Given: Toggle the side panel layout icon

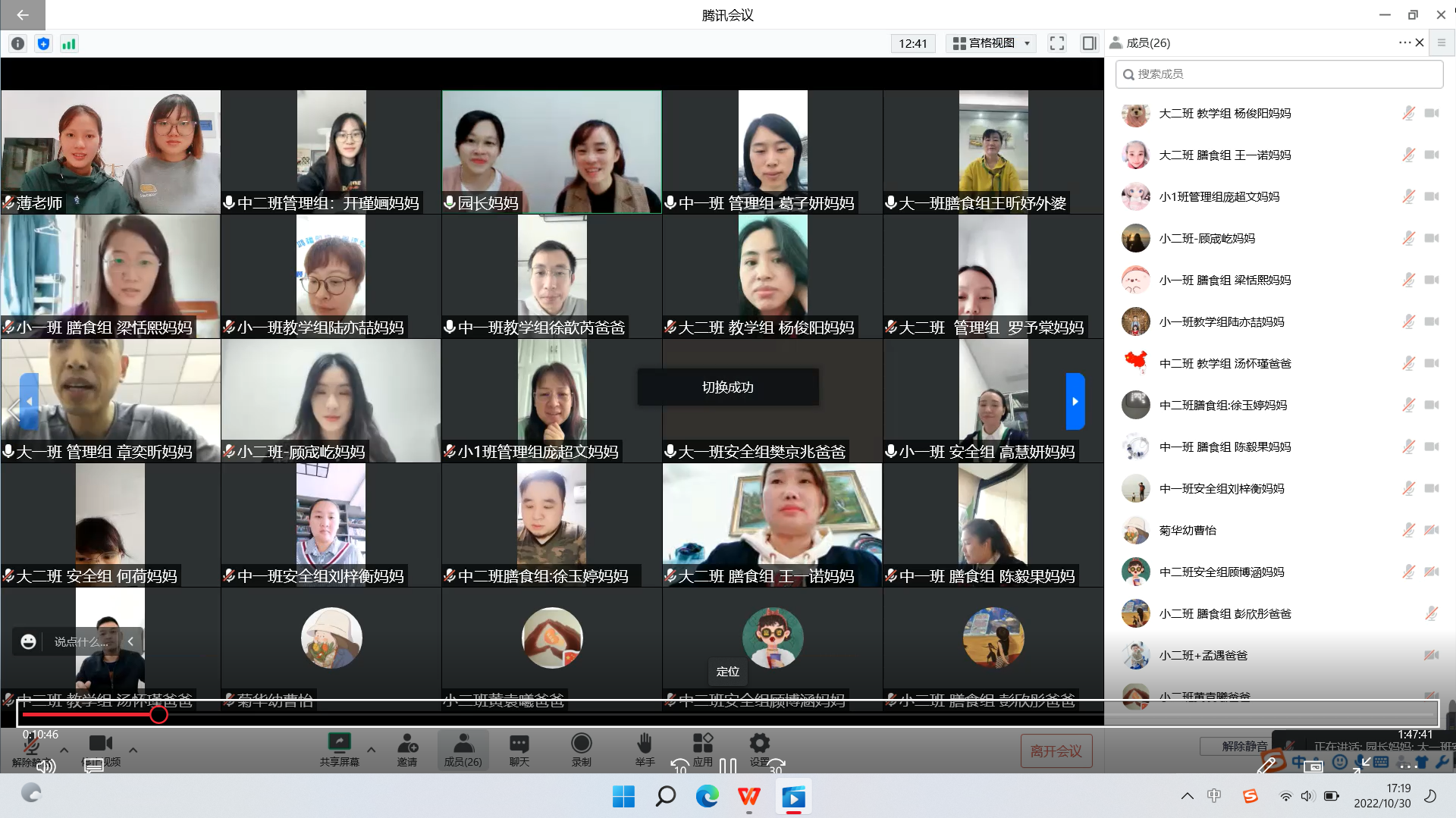Looking at the screenshot, I should pos(1089,43).
